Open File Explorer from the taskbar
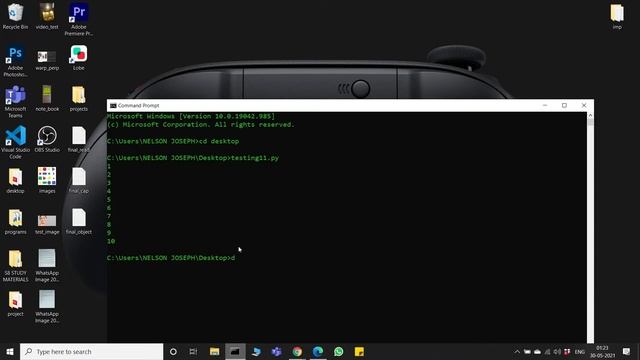Viewport: 640px width, 360px height. tap(214, 351)
